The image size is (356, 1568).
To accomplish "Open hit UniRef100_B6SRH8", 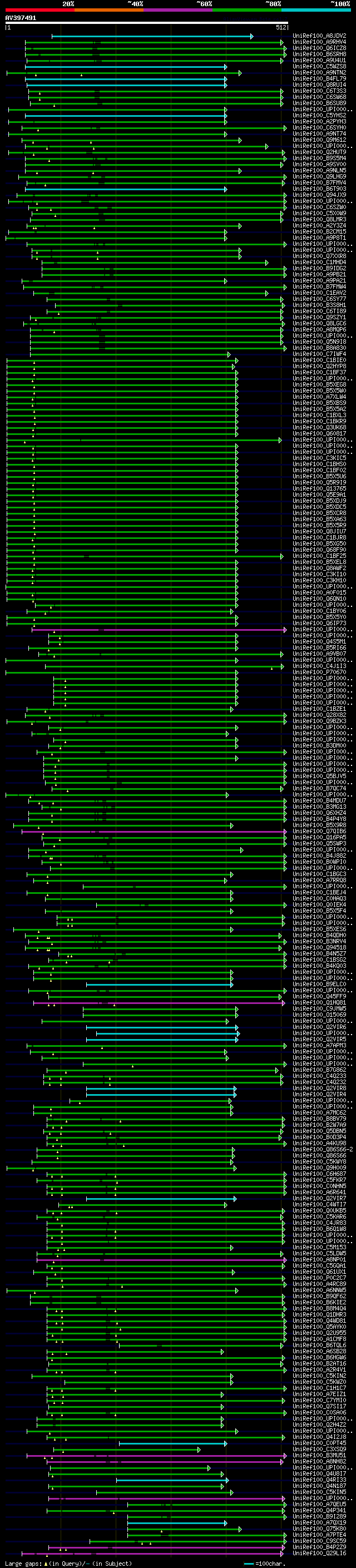I will coord(319,54).
